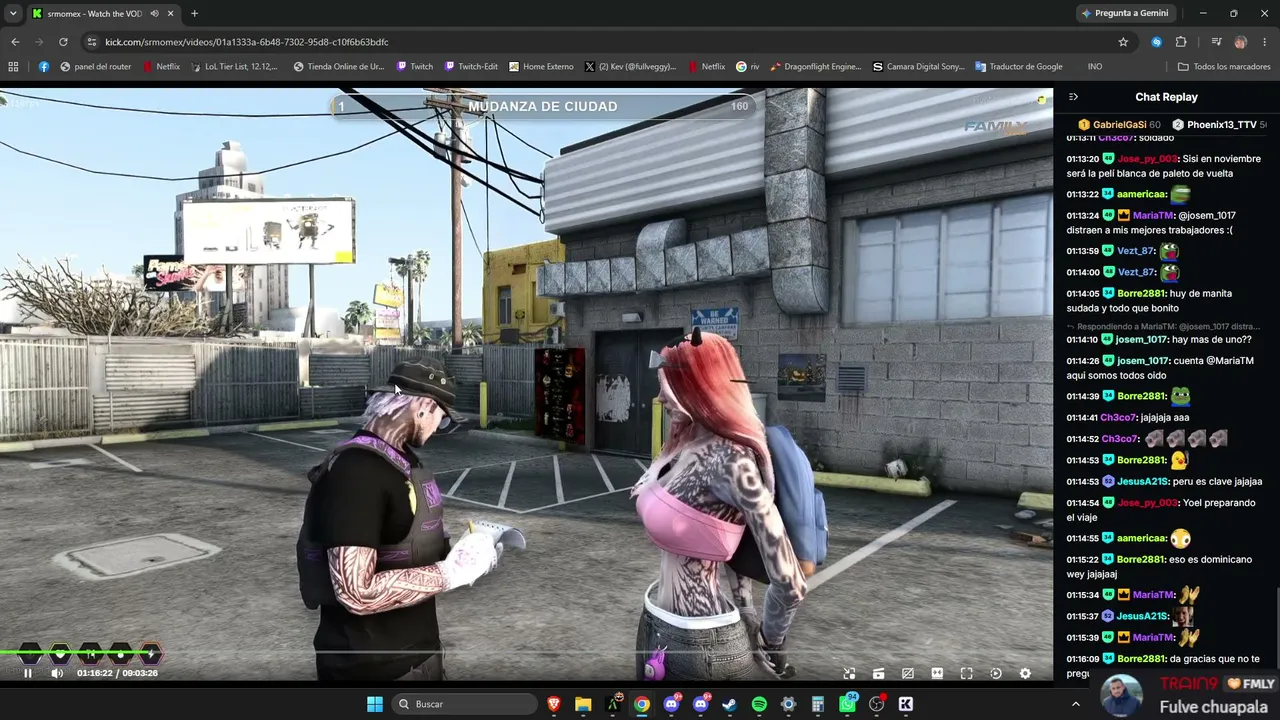
Task: Click the Pregunta a Gemini button
Action: [1124, 13]
